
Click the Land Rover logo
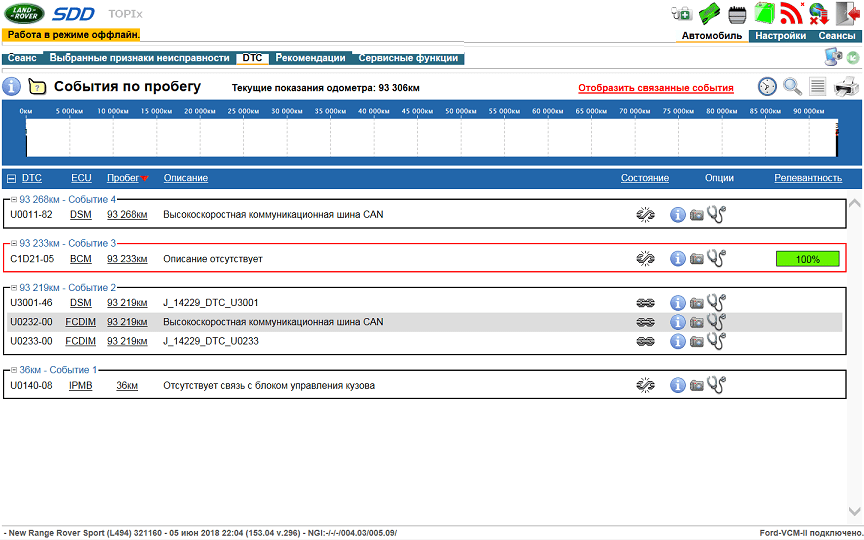click(x=24, y=14)
